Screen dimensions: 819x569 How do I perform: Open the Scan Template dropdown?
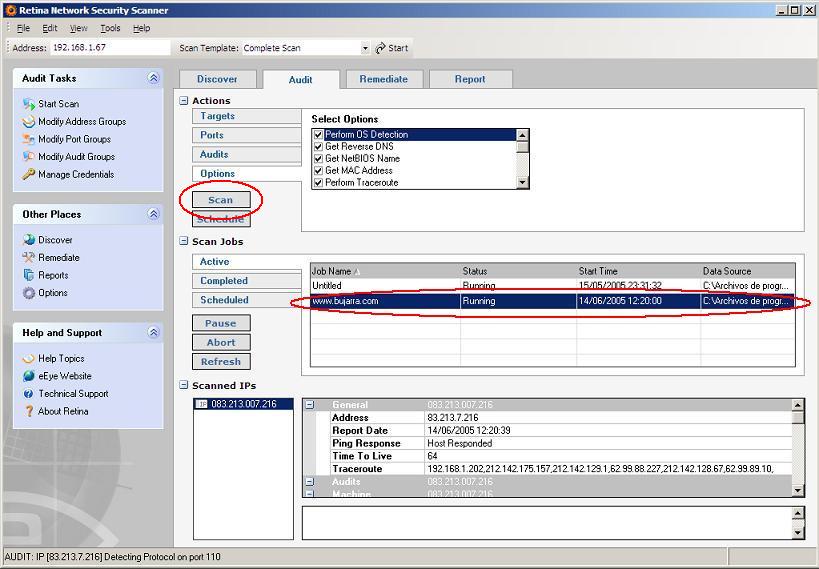click(365, 48)
